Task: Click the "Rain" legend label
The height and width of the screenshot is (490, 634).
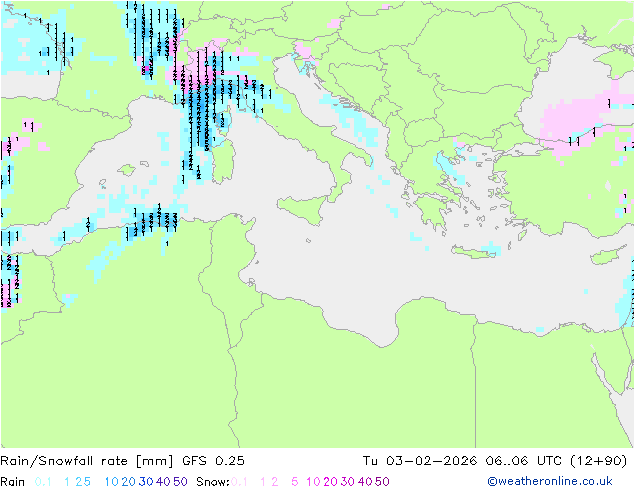Action: point(13,482)
